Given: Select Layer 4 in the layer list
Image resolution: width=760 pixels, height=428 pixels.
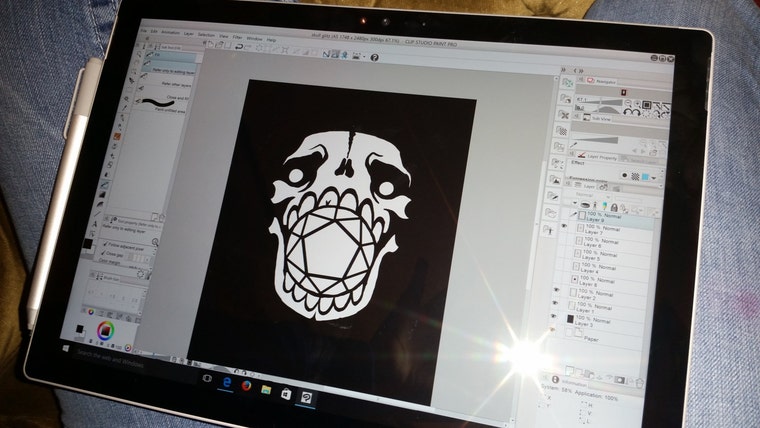Looking at the screenshot, I should pyautogui.click(x=606, y=268).
